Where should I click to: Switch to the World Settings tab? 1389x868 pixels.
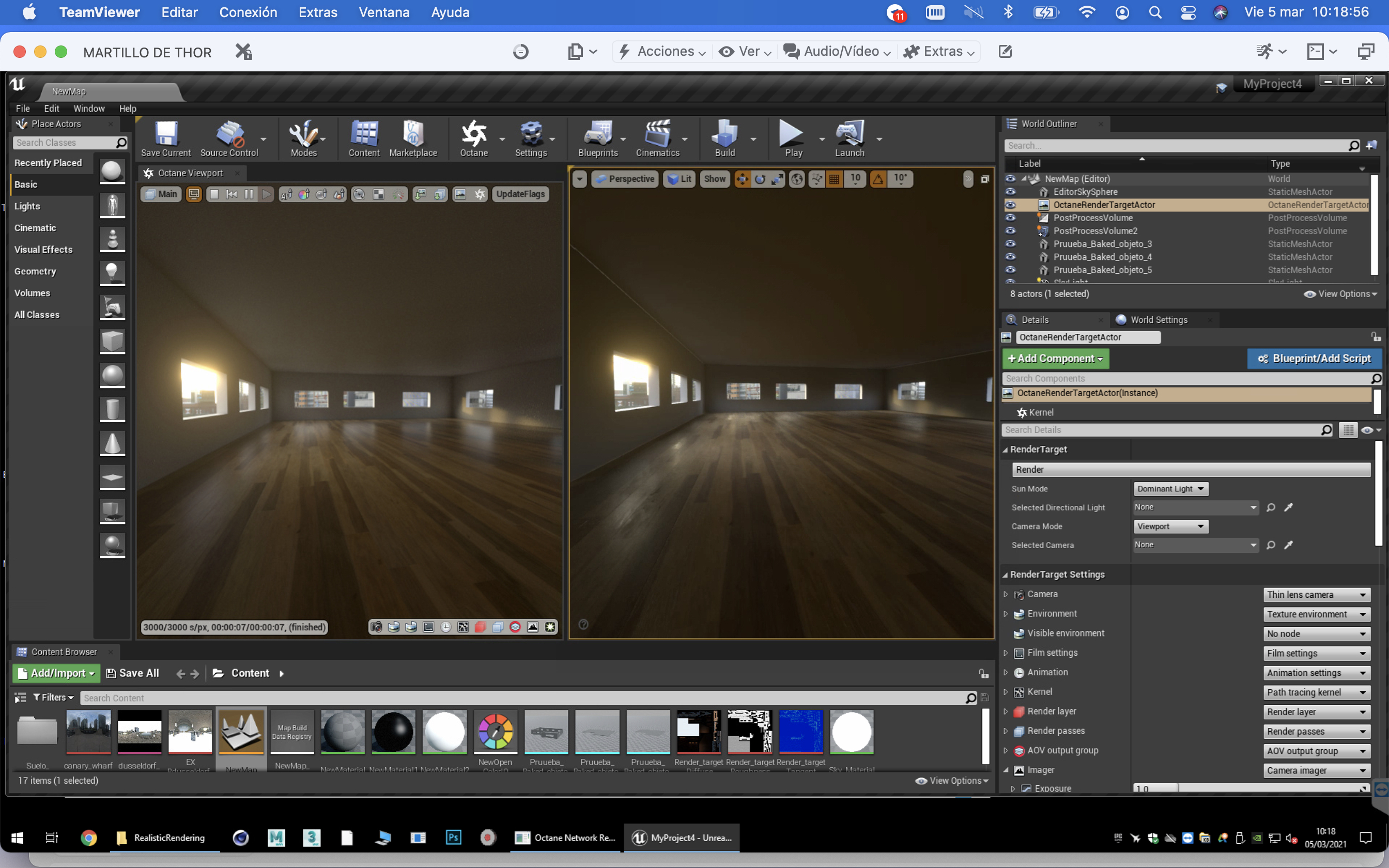point(1158,320)
